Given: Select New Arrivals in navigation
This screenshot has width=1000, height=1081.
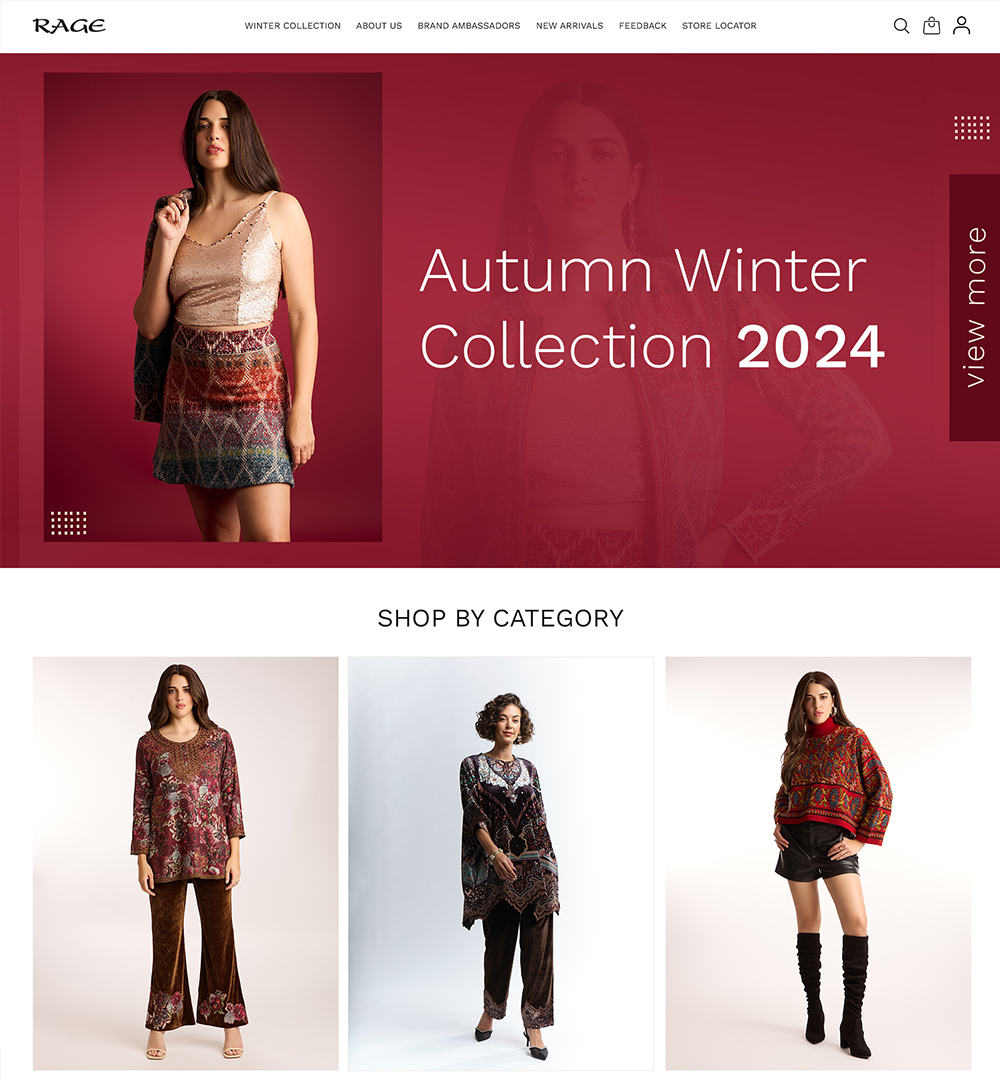Looking at the screenshot, I should tap(569, 26).
